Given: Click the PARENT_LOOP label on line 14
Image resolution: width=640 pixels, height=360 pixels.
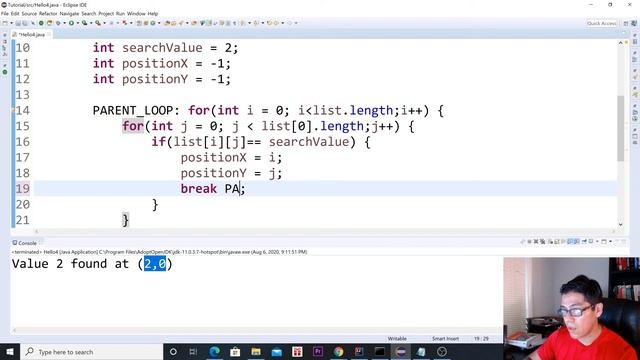Looking at the screenshot, I should (133, 111).
